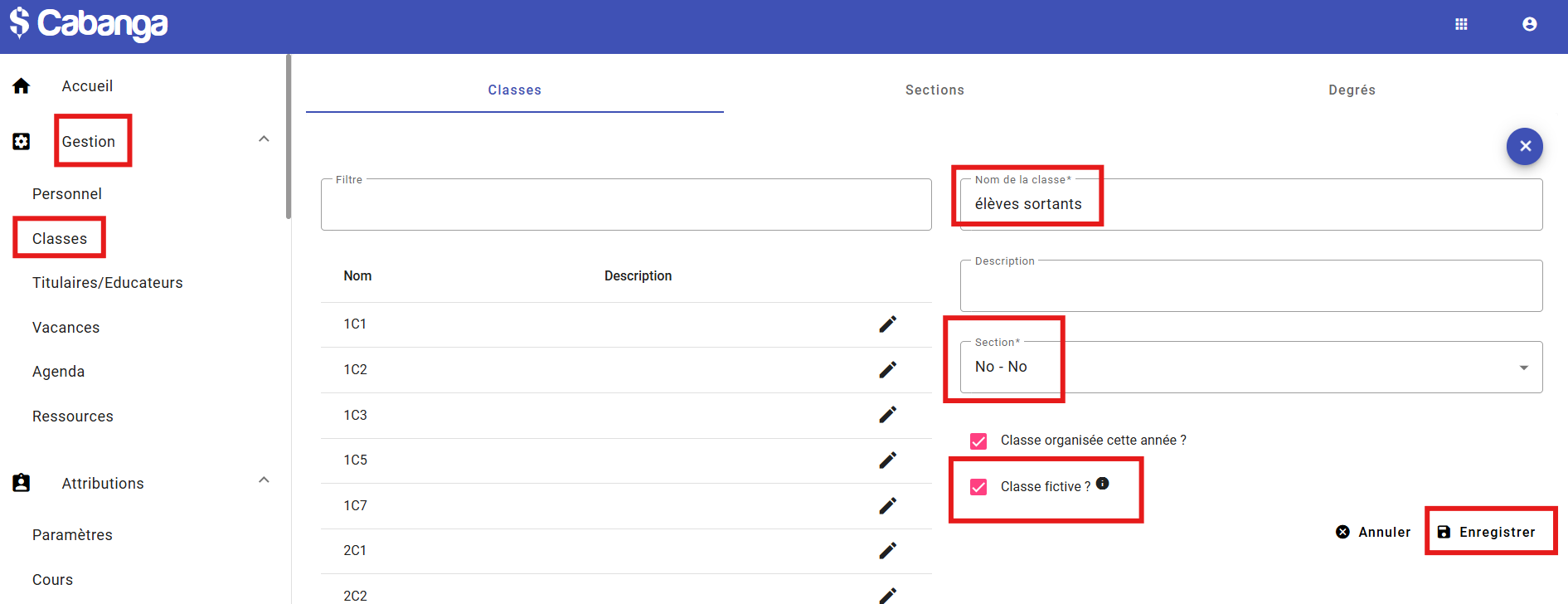The height and width of the screenshot is (604, 1568).
Task: Open the Section dropdown showing No - No
Action: [x=1250, y=368]
